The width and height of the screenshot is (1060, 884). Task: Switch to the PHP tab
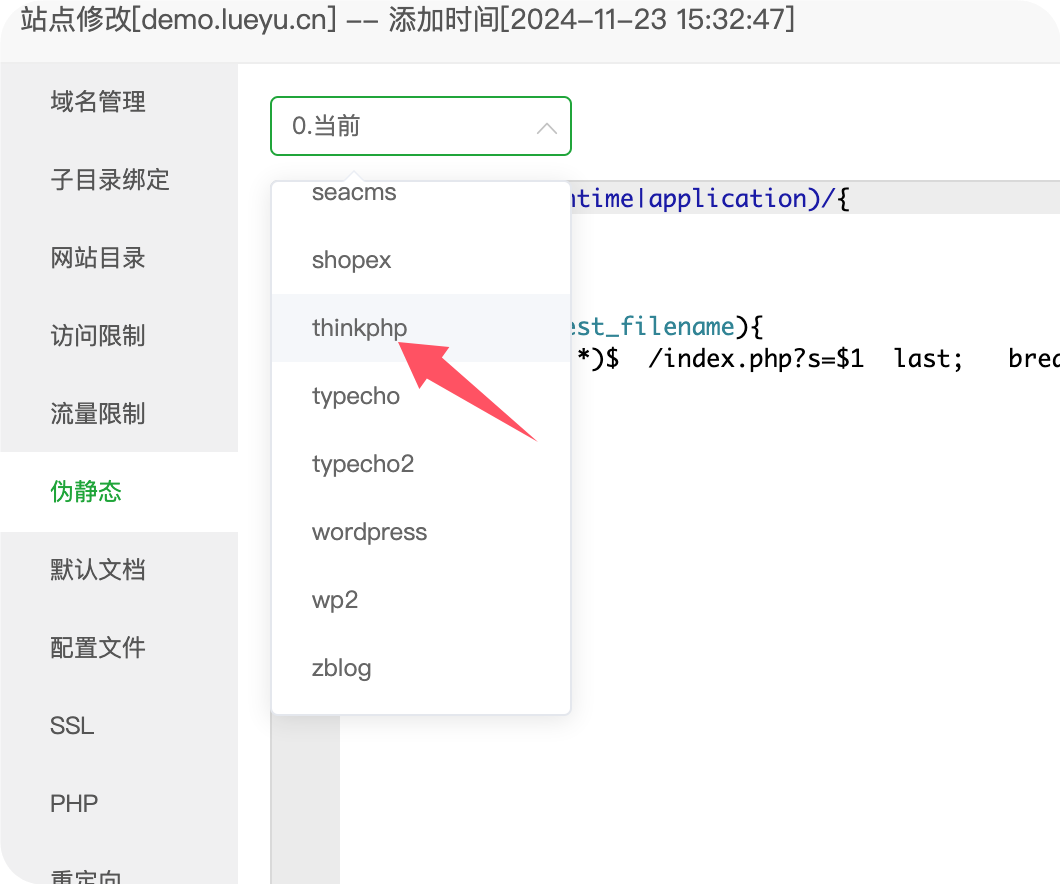pos(74,804)
